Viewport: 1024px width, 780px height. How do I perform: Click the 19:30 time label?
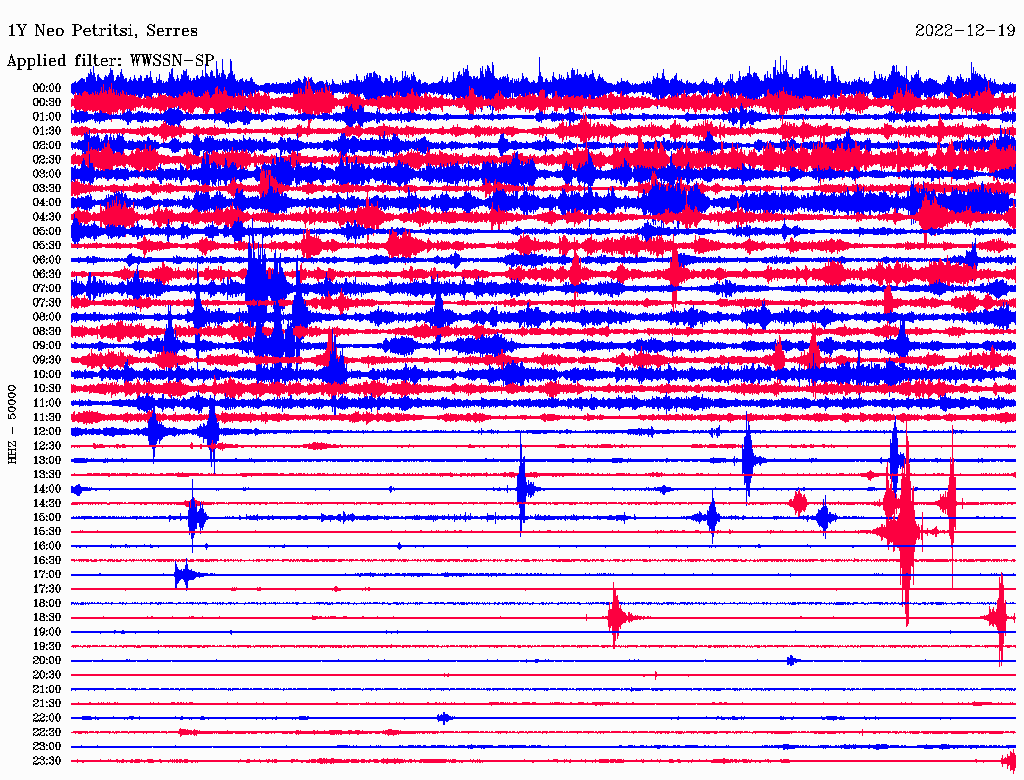click(47, 647)
